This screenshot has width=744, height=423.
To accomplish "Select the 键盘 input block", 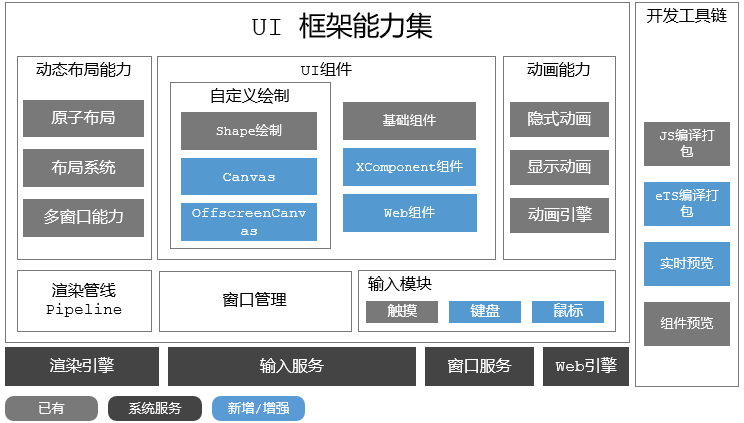I will [485, 312].
